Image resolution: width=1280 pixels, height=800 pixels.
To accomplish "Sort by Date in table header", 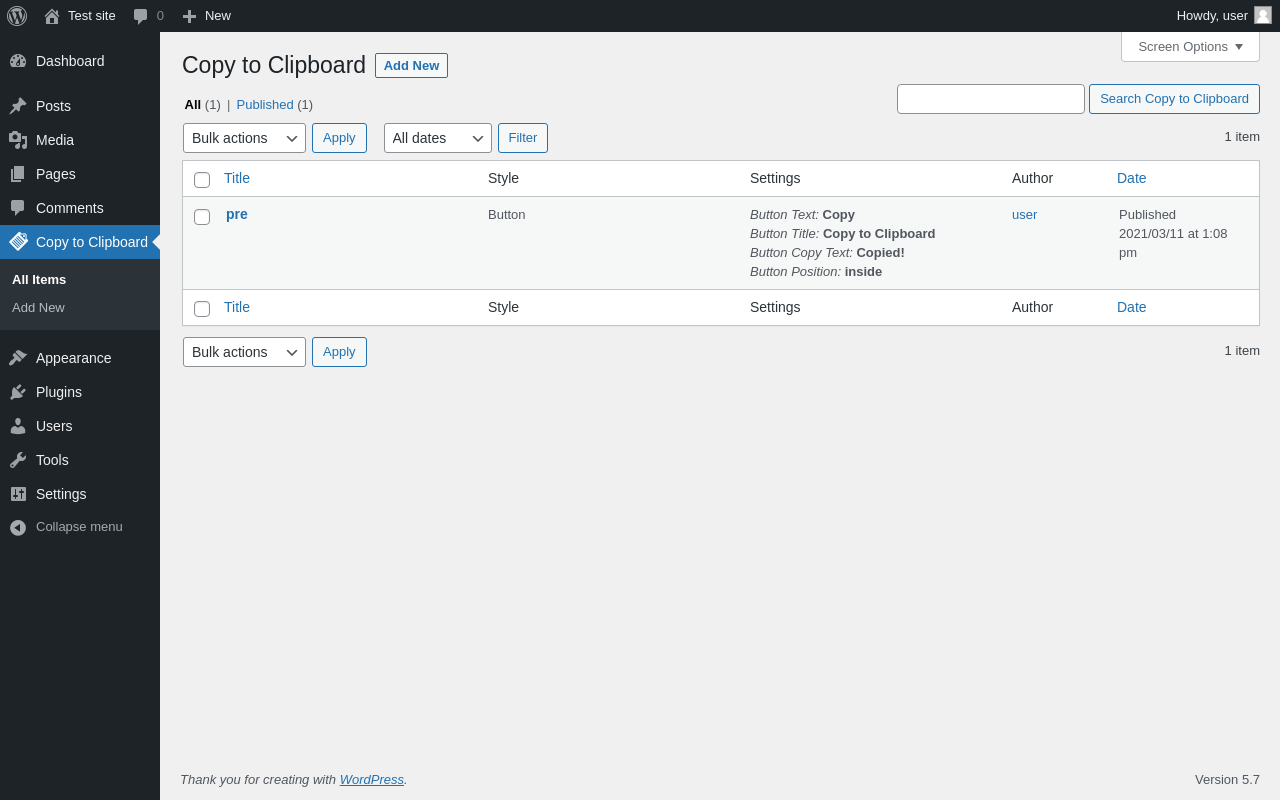I will point(1132,178).
